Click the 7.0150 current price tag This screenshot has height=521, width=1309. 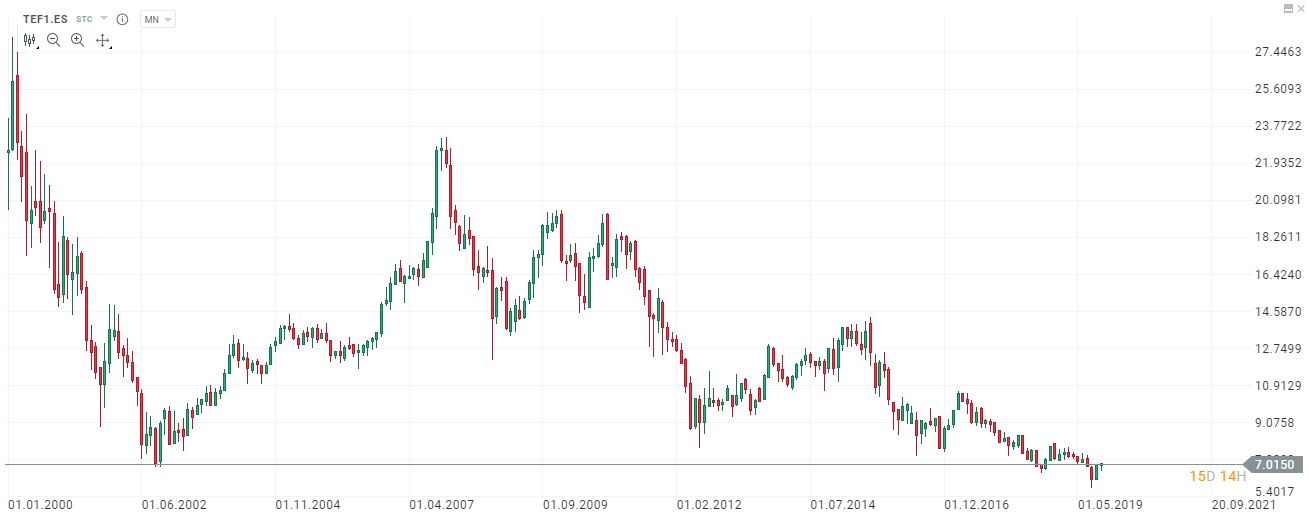coord(1274,464)
